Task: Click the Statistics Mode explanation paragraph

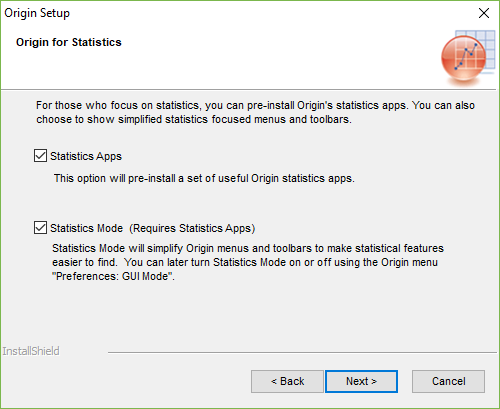Action: (248, 262)
